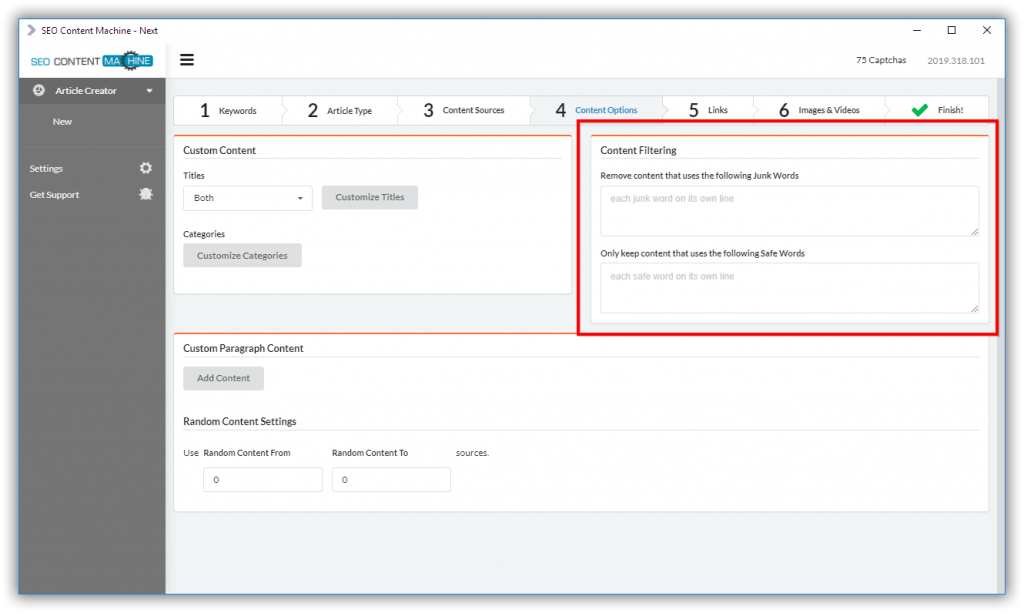Image resolution: width=1024 pixels, height=613 pixels.
Task: Click the Random Content To field
Action: point(391,479)
